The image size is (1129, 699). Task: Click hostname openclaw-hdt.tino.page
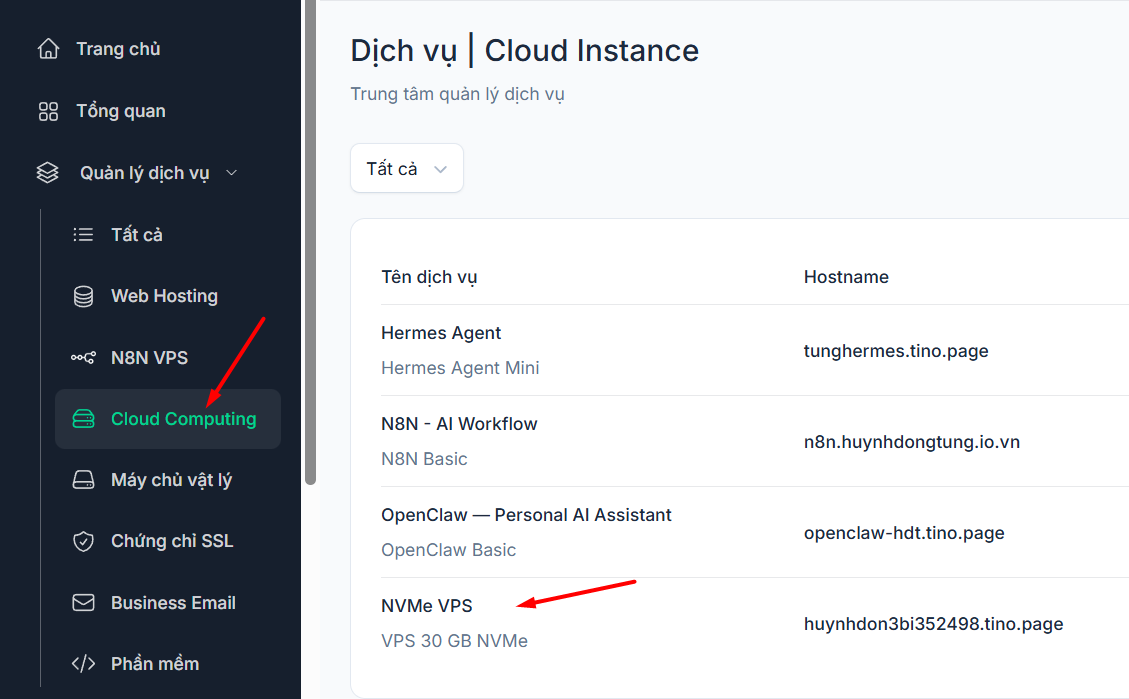904,533
